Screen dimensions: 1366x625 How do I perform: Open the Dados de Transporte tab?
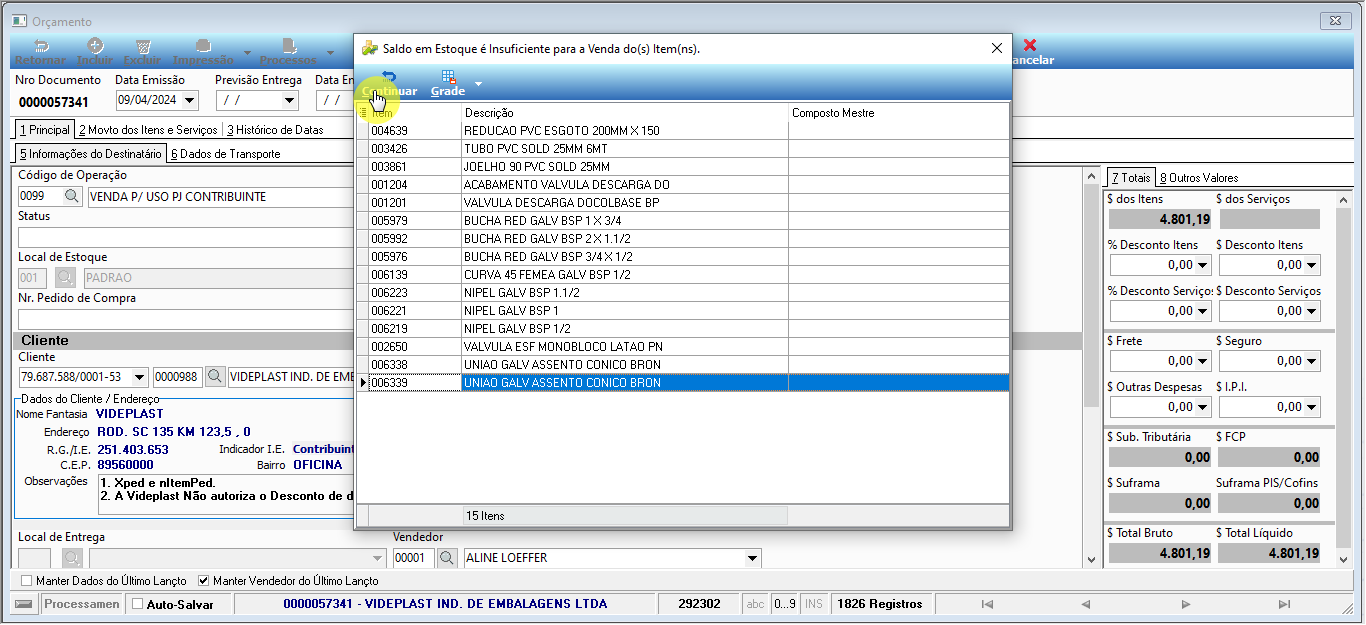click(x=225, y=154)
